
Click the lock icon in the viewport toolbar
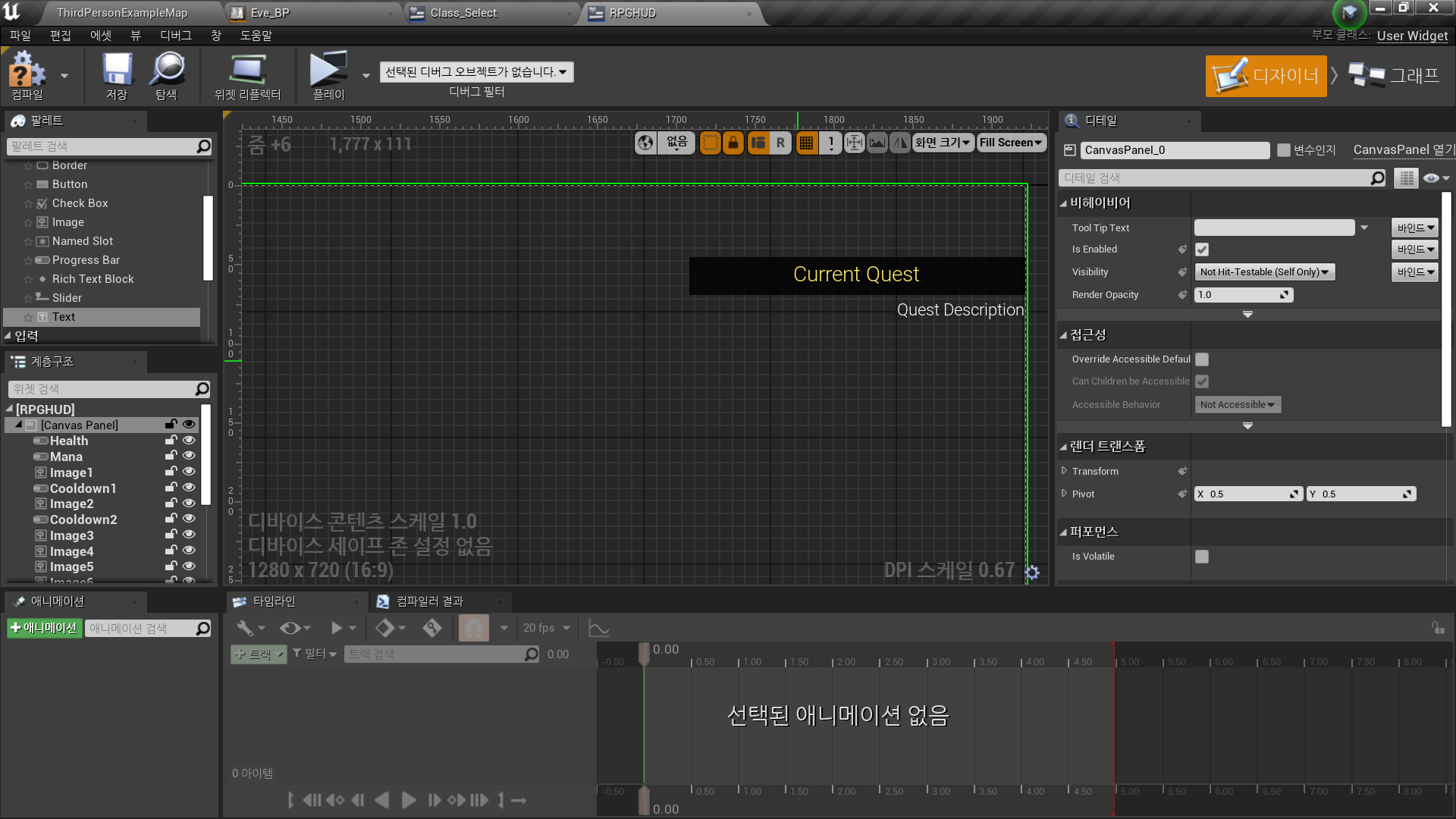733,143
